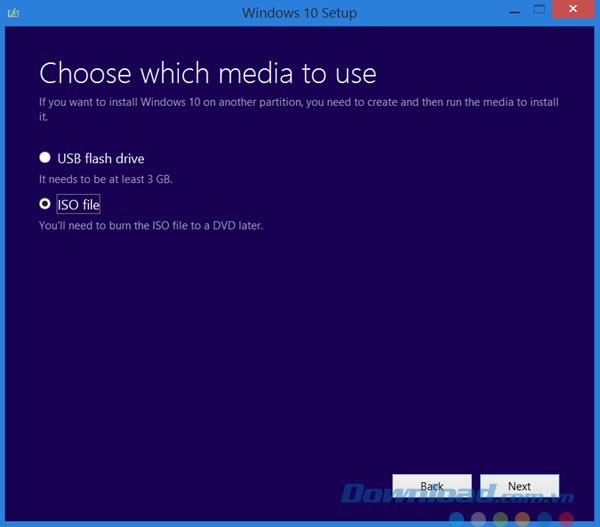Go back with the Back button

click(x=432, y=486)
